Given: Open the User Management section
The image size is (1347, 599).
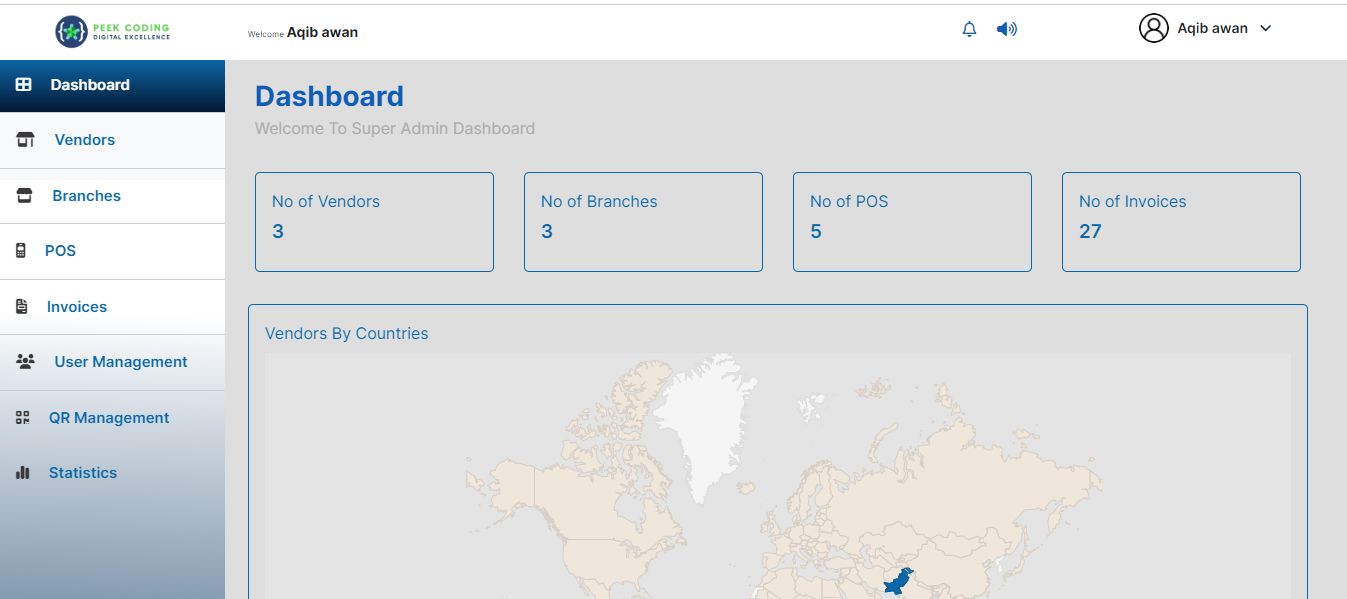Looking at the screenshot, I should click(x=121, y=362).
